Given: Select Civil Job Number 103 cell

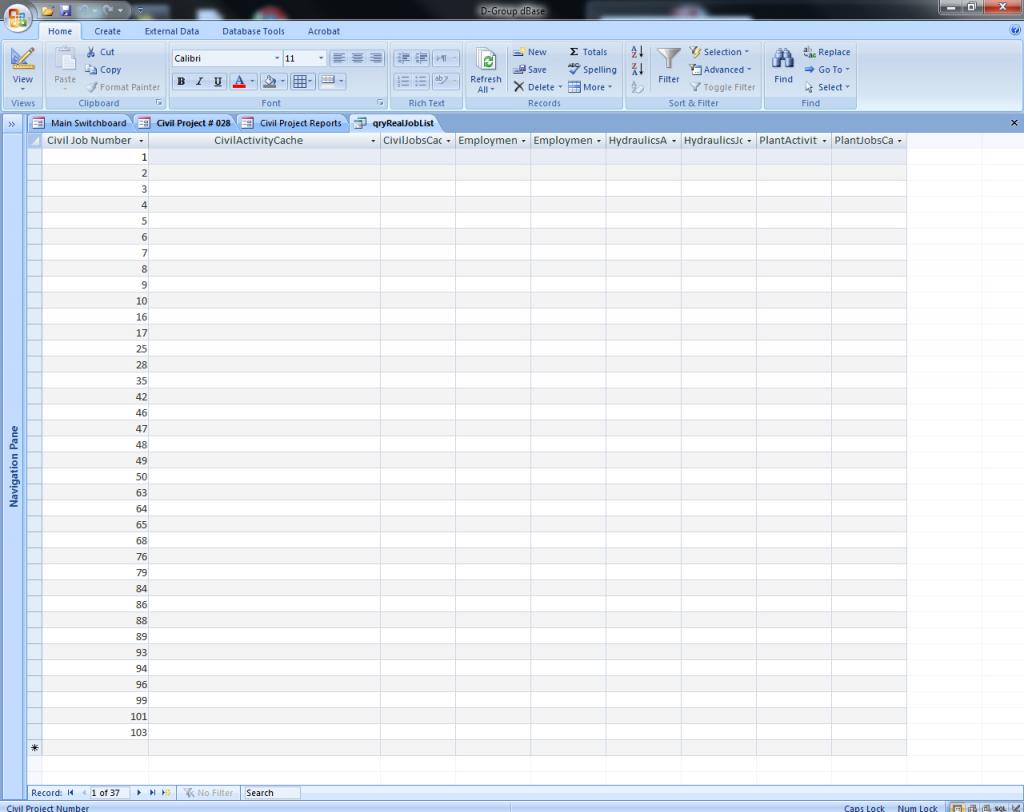Looking at the screenshot, I should (95, 732).
